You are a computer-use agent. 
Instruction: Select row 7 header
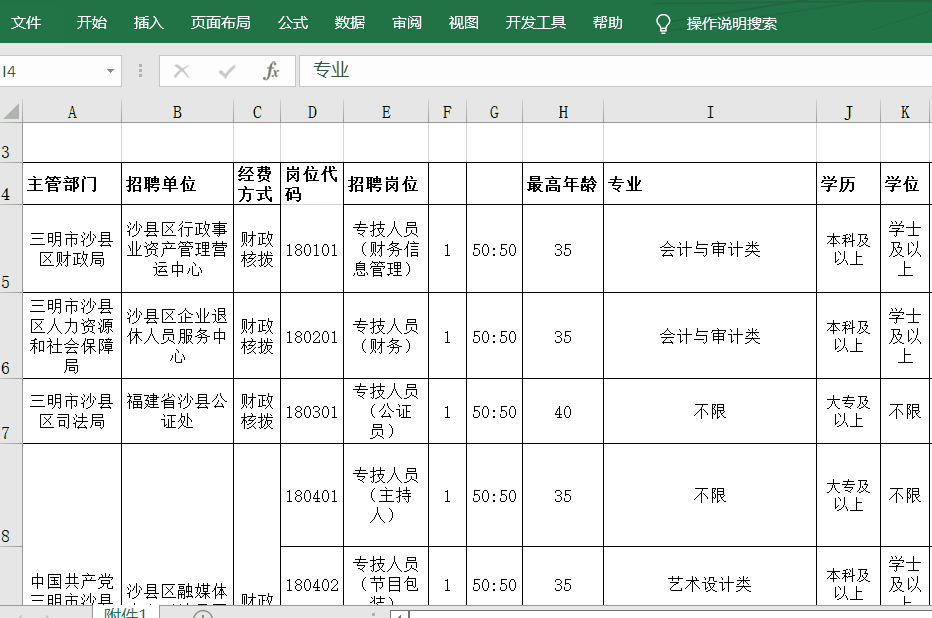(11, 411)
